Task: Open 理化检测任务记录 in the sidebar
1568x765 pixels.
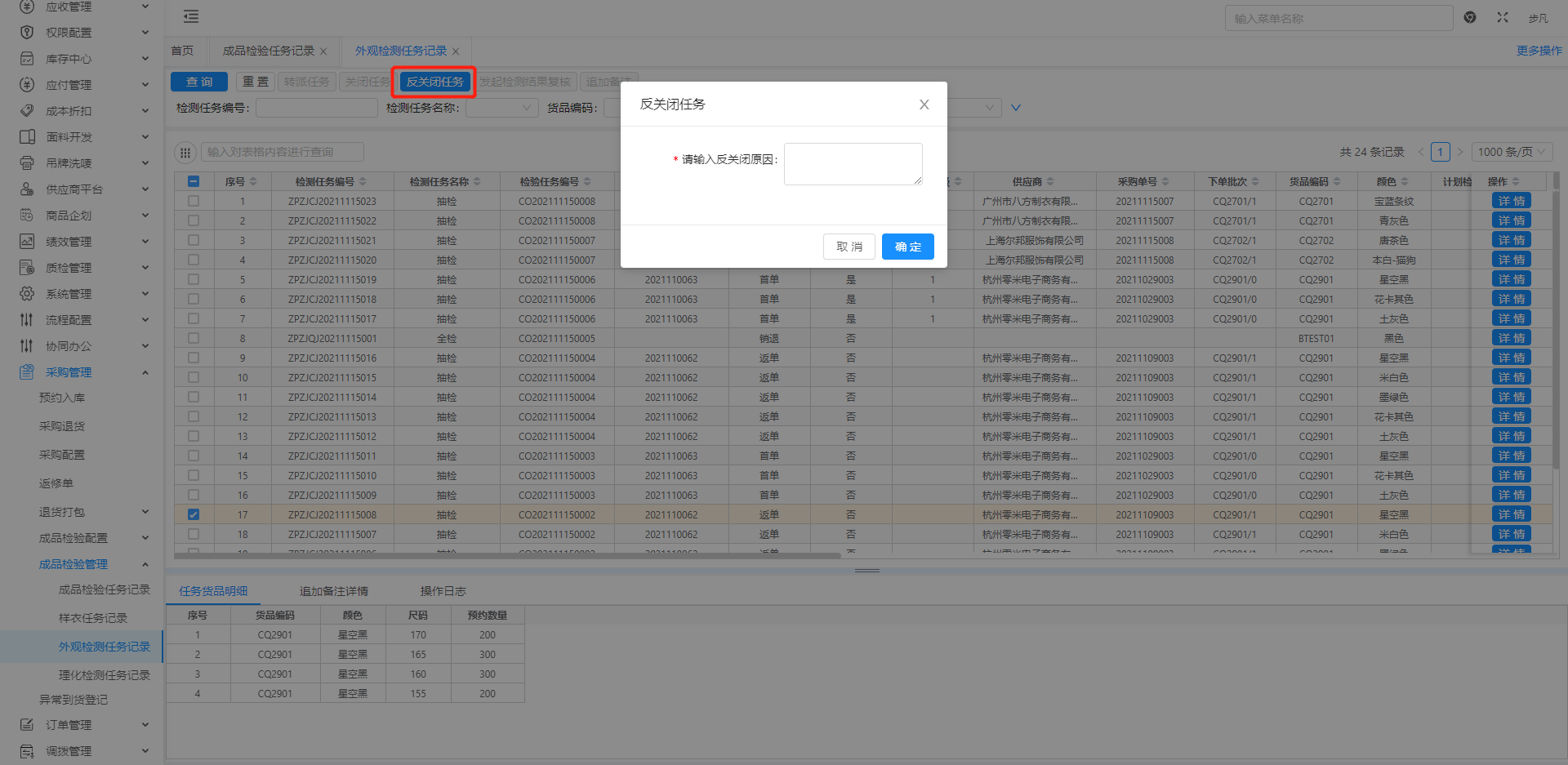Action: (x=104, y=675)
